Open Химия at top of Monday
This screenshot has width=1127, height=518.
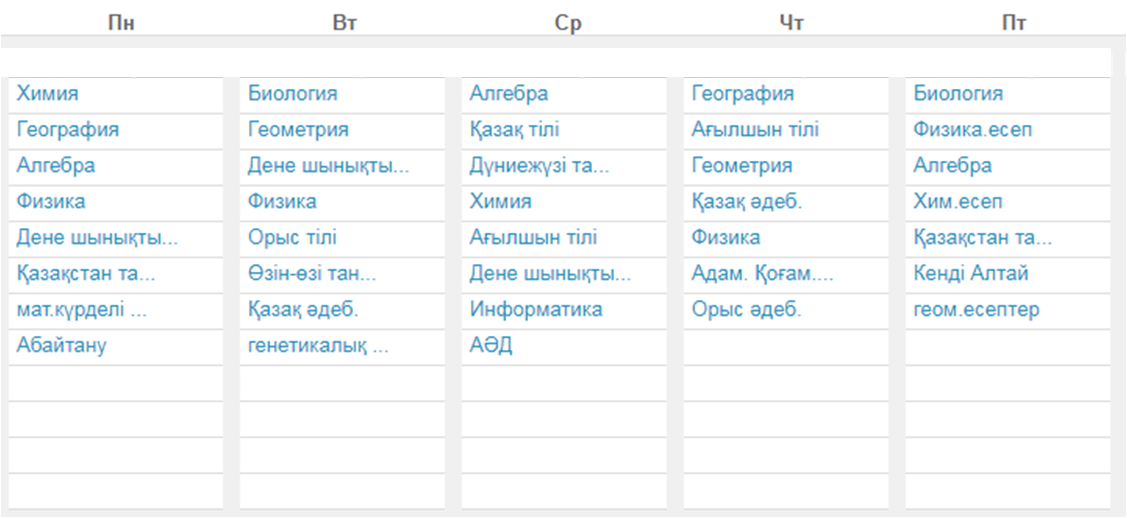point(47,93)
